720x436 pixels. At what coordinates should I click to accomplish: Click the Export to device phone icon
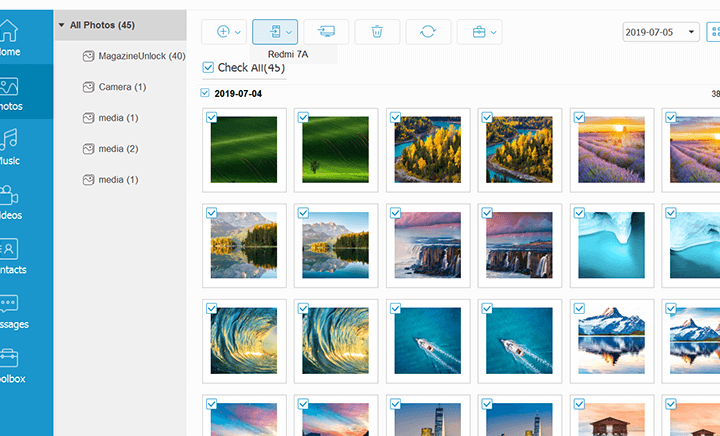point(275,32)
